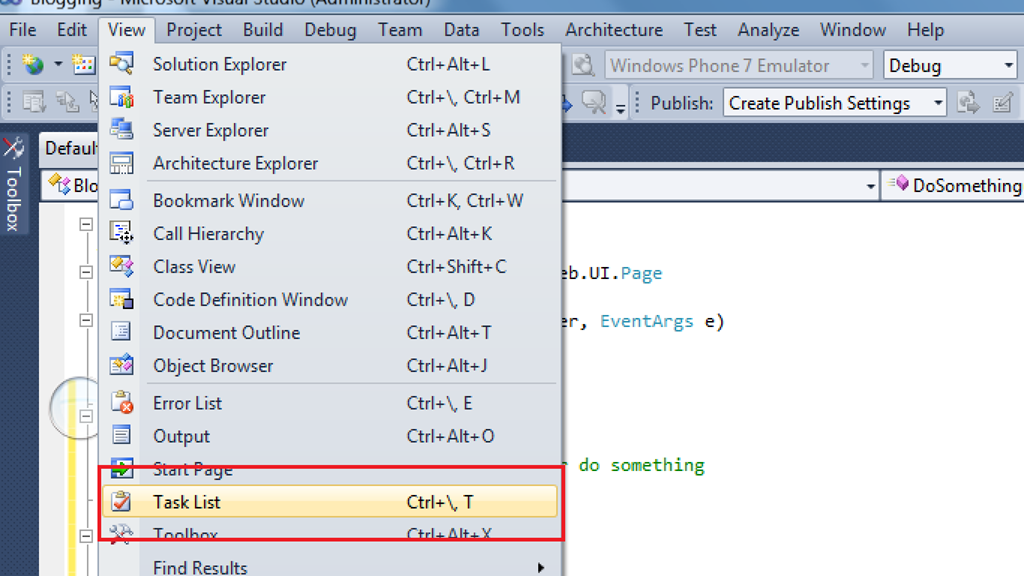Screen dimensions: 1024x576
Task: Click the Add New Item toolbar icon
Action: [84, 65]
